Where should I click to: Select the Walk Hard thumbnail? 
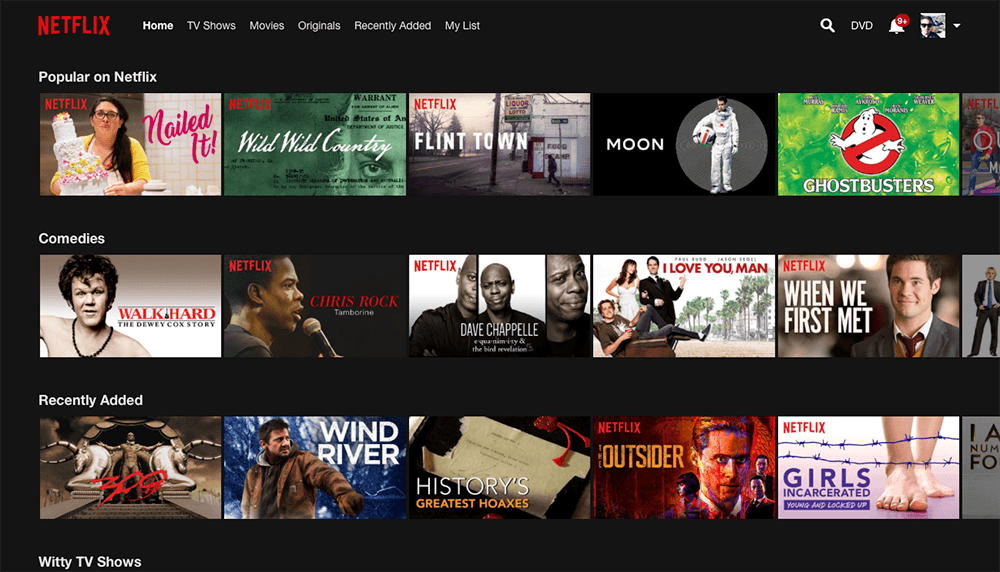131,306
